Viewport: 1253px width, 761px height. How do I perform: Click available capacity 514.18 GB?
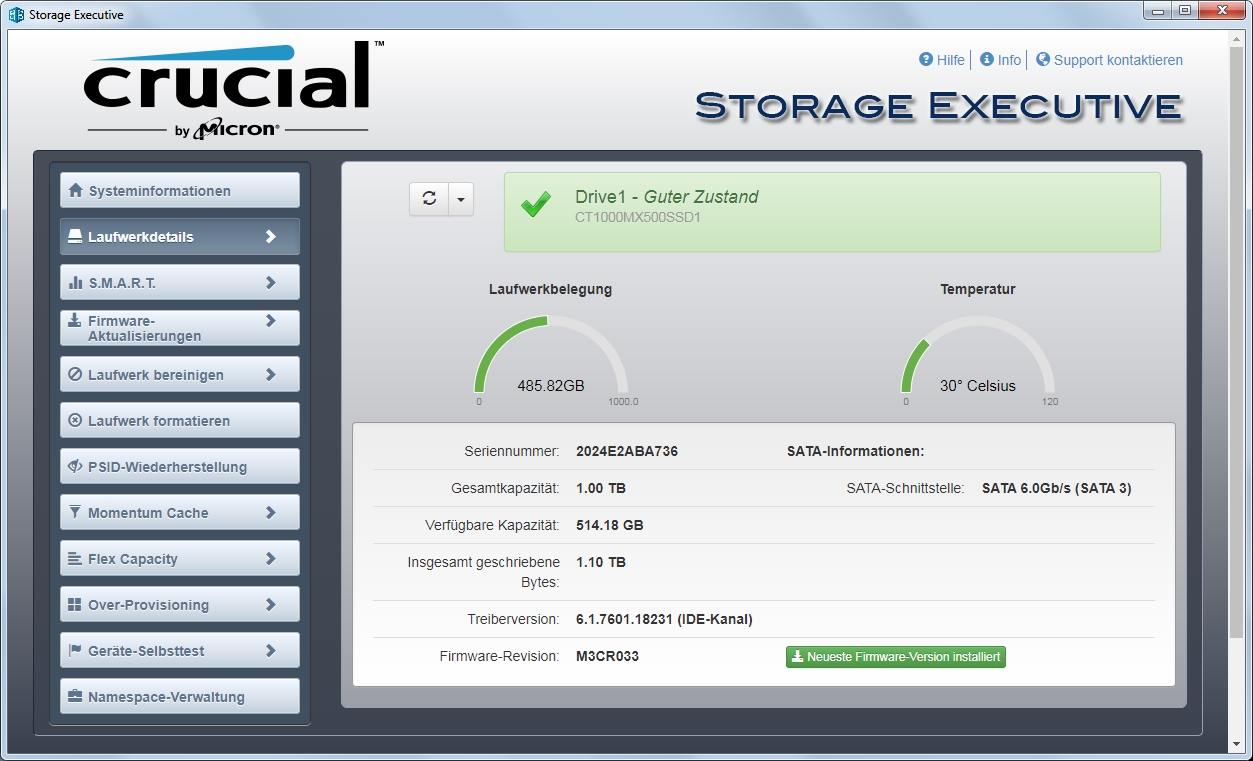(x=610, y=525)
